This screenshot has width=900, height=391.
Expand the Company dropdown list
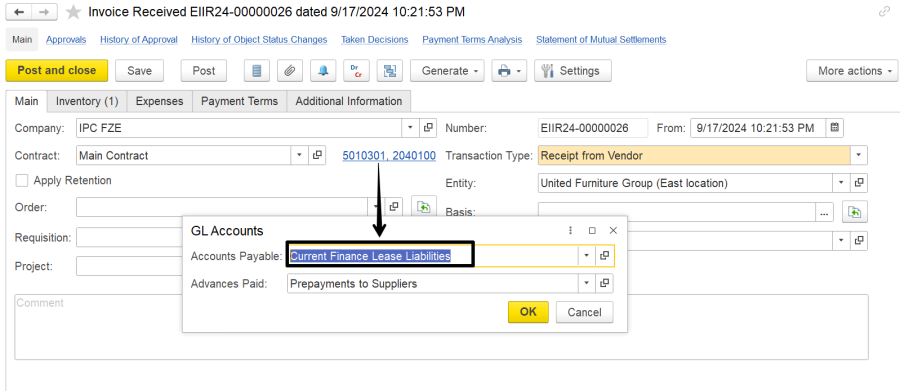coord(410,128)
